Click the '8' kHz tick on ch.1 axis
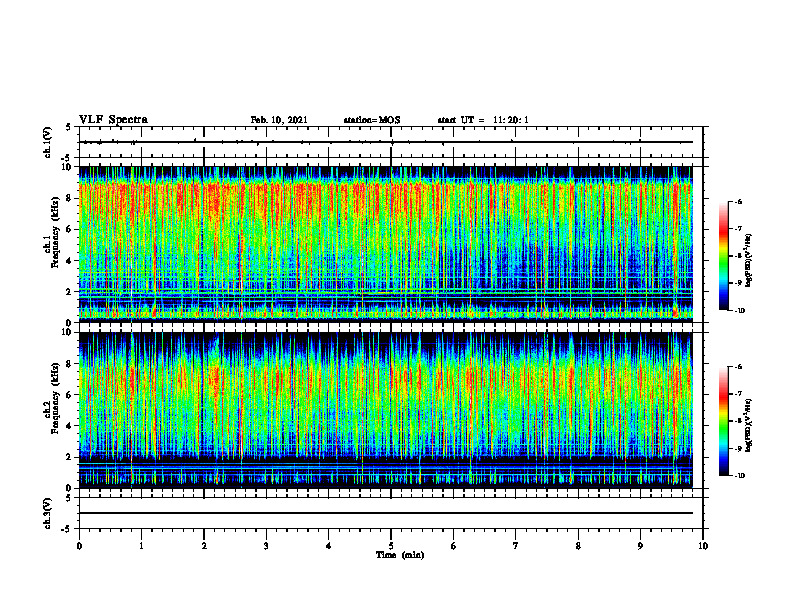 pos(70,198)
